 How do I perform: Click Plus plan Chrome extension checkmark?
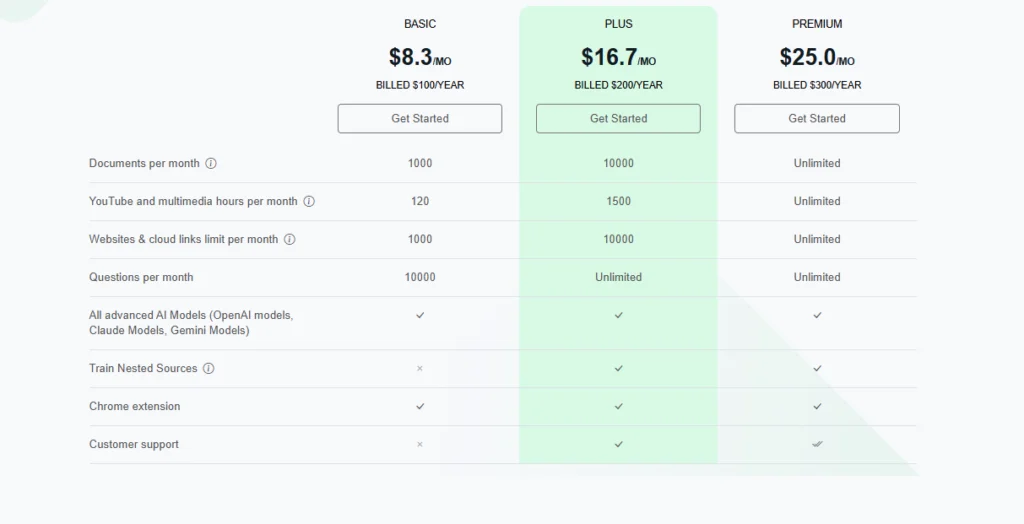(x=618, y=406)
